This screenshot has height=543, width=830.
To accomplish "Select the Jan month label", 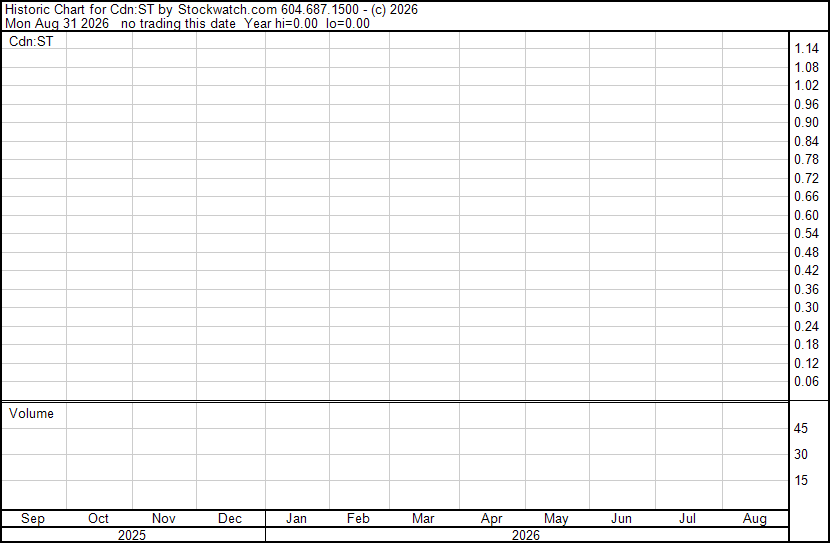I will (x=296, y=519).
